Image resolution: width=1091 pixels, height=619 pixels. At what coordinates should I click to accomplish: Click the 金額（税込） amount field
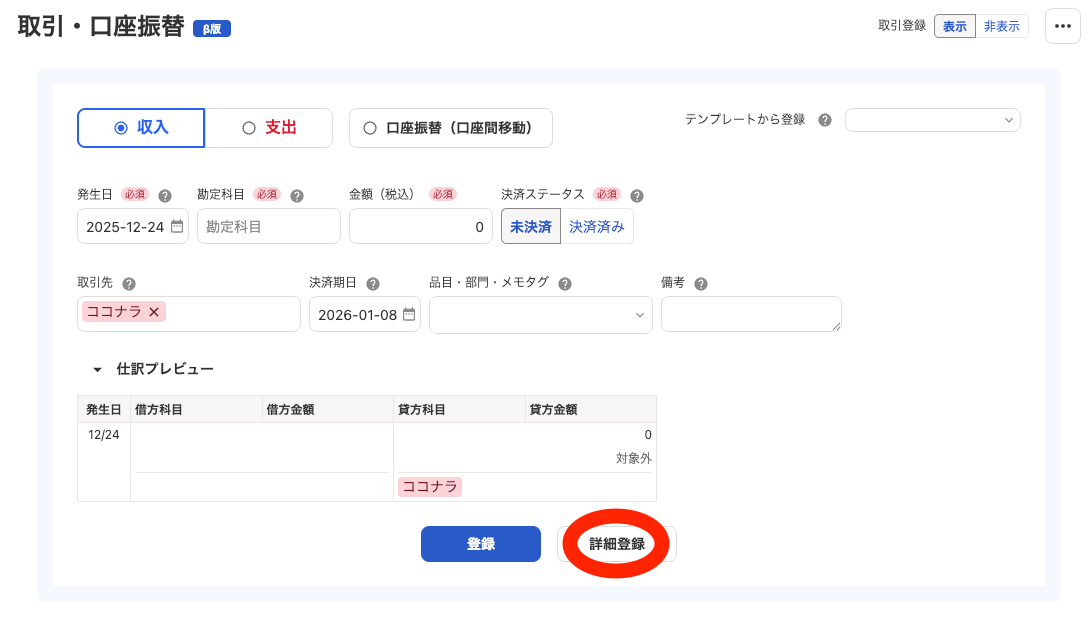tap(420, 226)
